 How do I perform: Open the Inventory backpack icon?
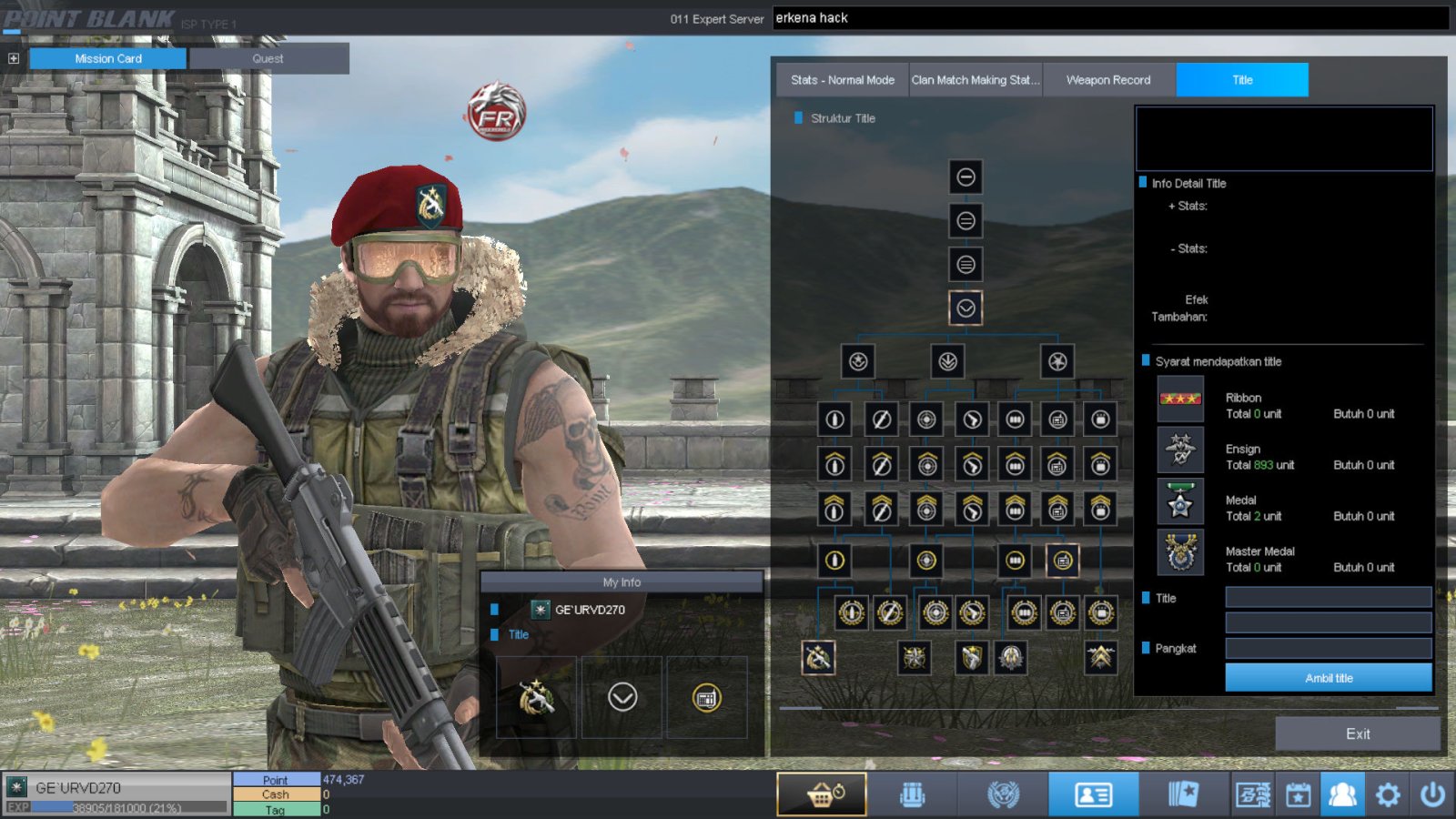(912, 794)
